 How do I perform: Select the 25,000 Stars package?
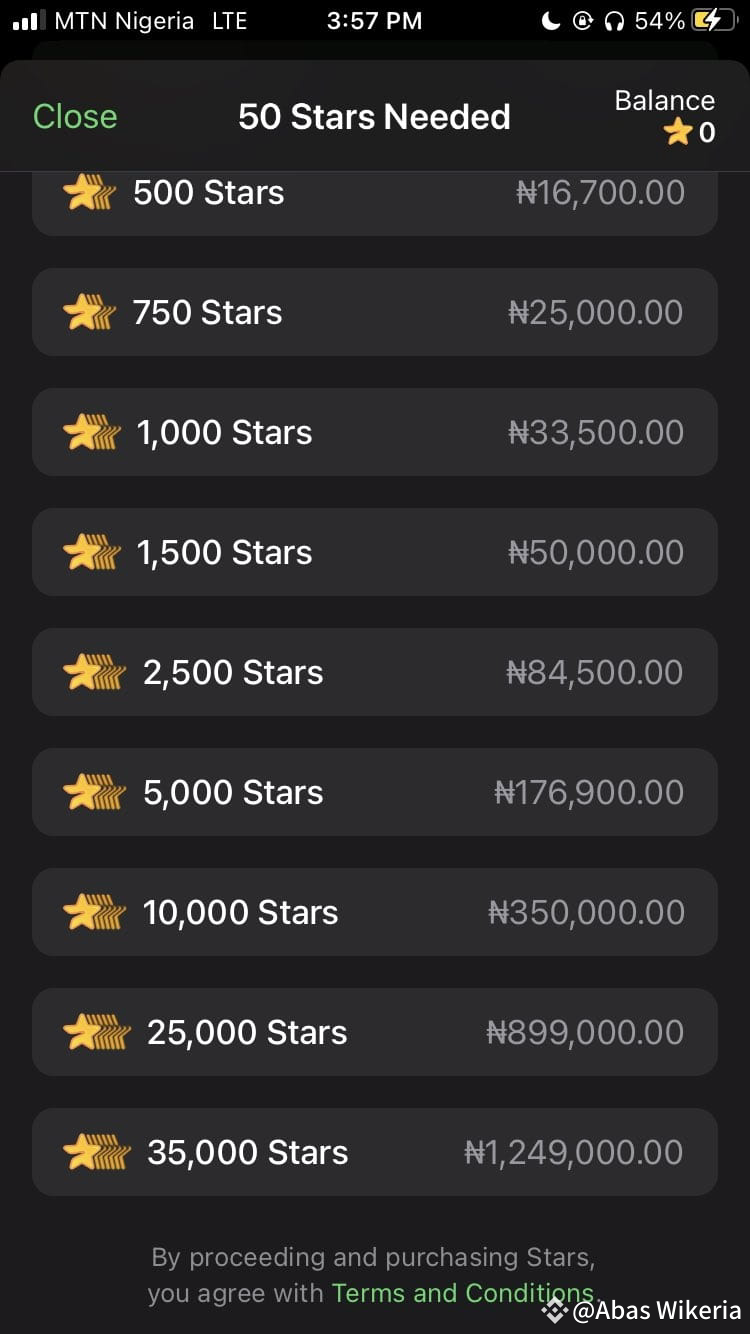tap(374, 1032)
